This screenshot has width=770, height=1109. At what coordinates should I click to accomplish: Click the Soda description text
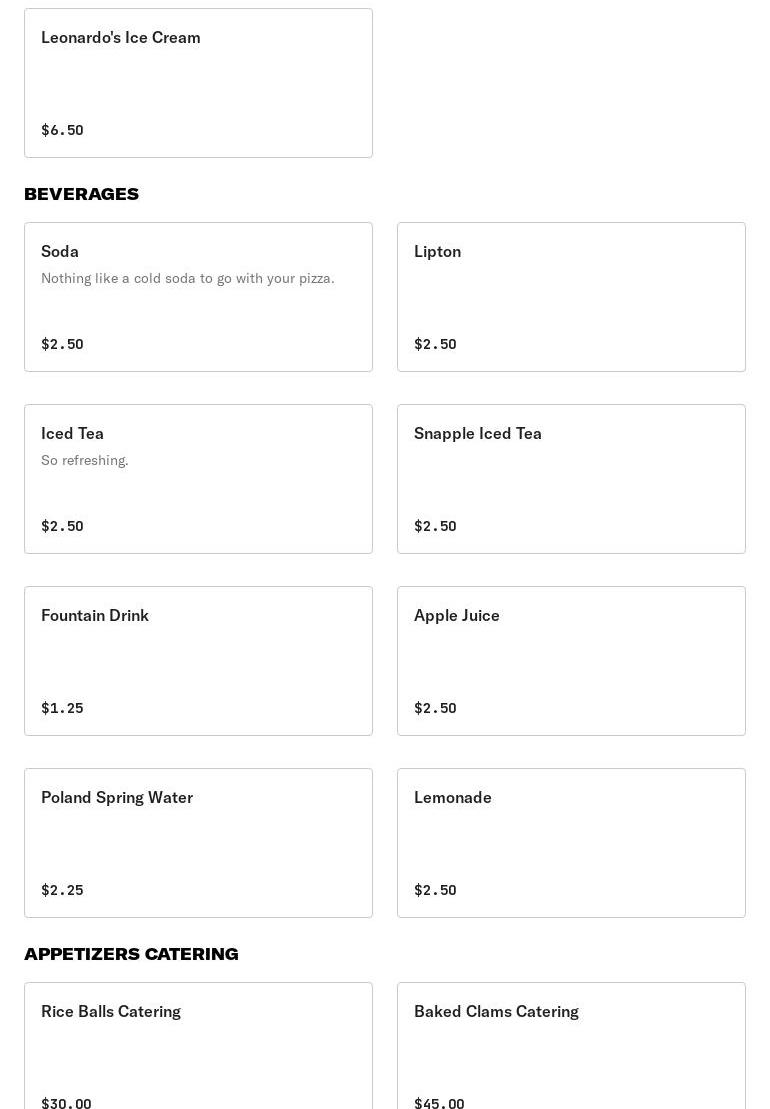pos(188,278)
